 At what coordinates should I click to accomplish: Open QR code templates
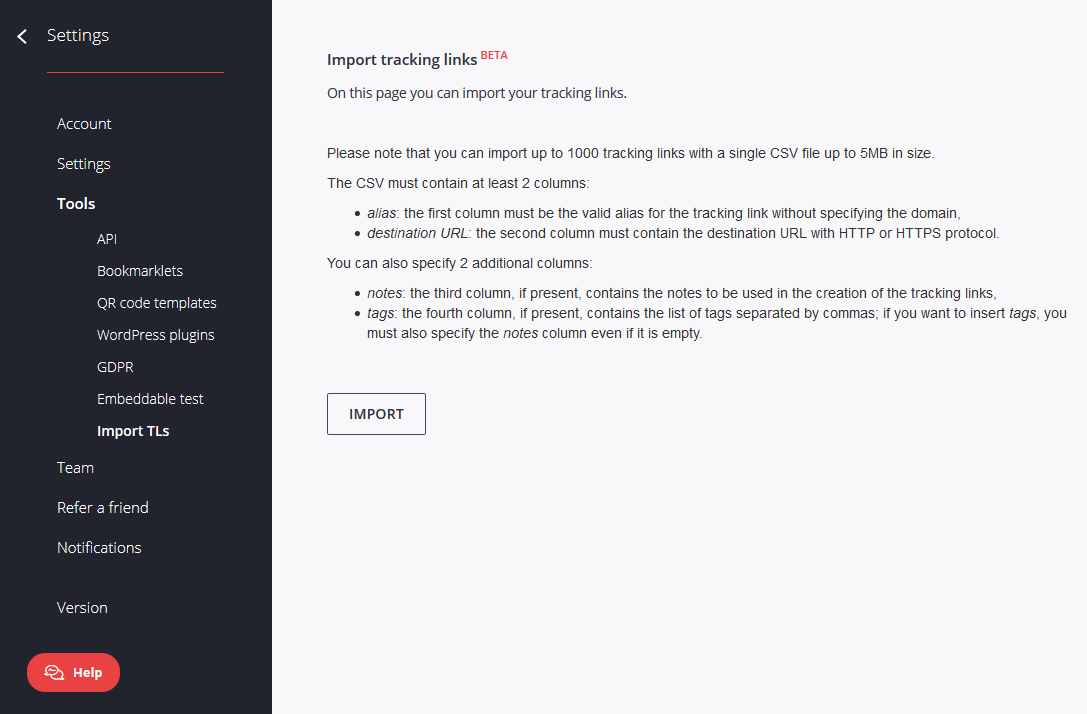click(x=157, y=303)
